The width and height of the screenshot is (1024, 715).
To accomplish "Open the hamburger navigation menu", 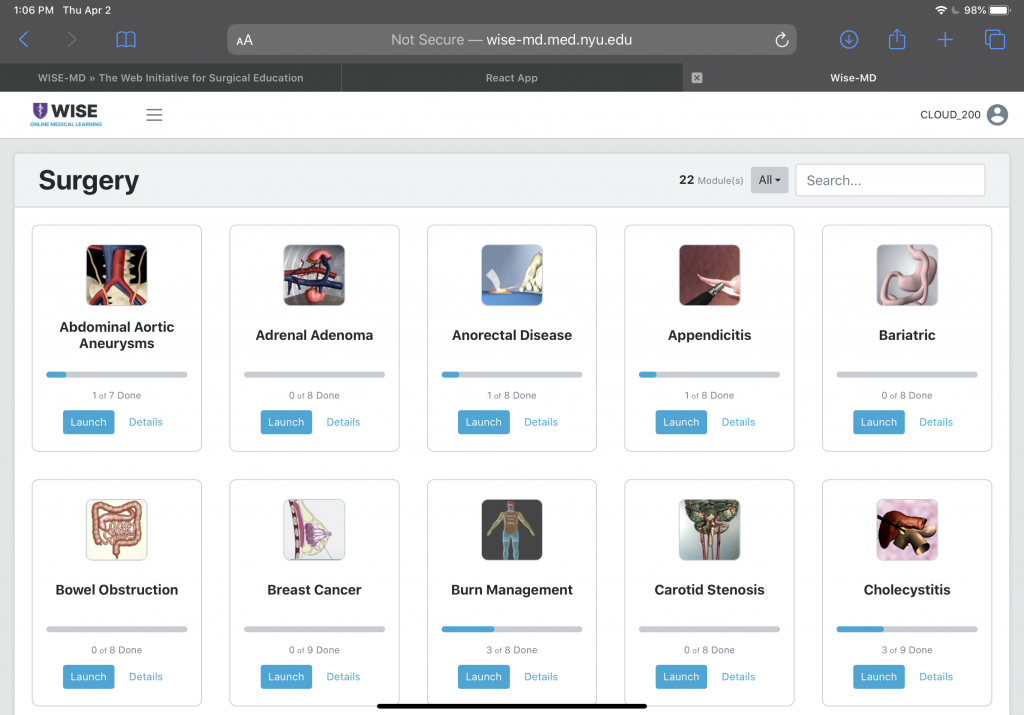I will (x=154, y=115).
